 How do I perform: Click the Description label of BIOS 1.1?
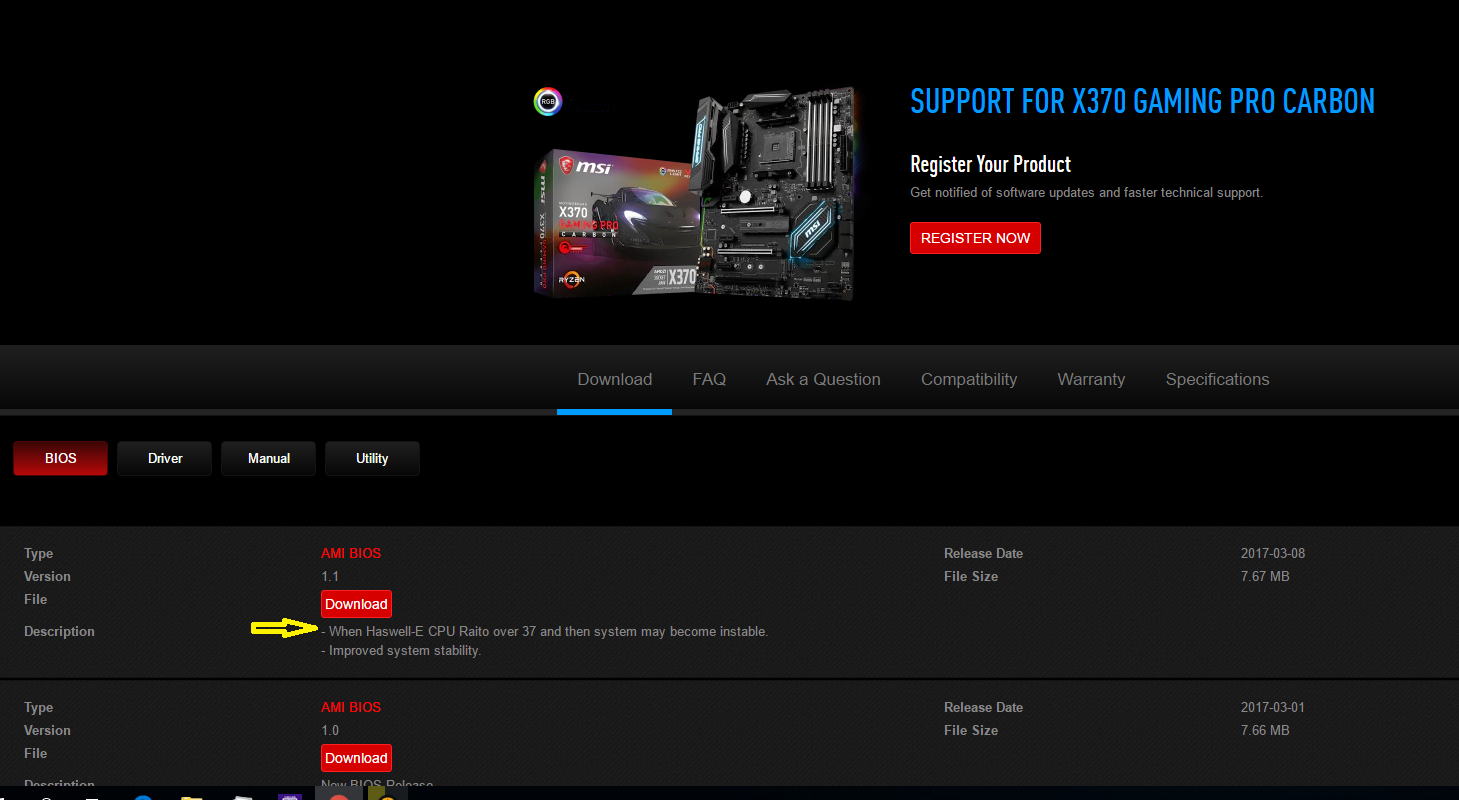[x=59, y=631]
